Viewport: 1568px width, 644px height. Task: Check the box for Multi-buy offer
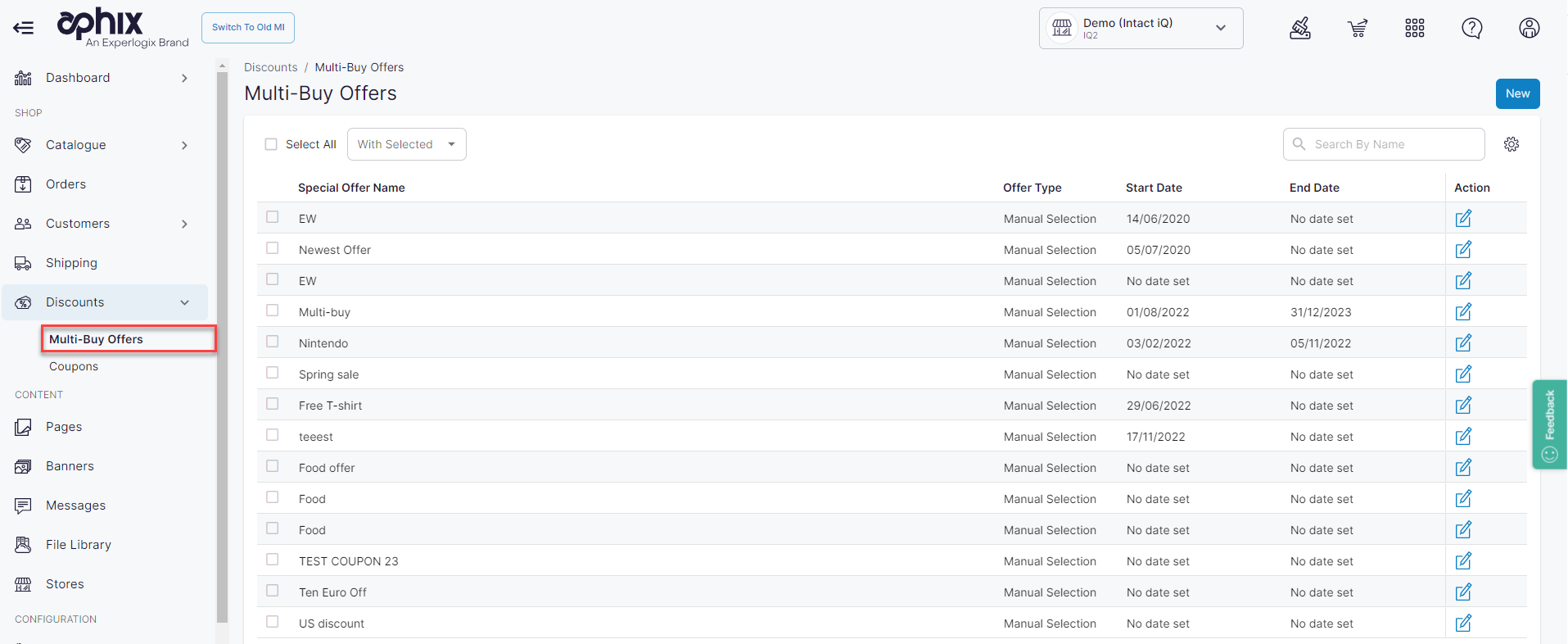[x=273, y=311]
